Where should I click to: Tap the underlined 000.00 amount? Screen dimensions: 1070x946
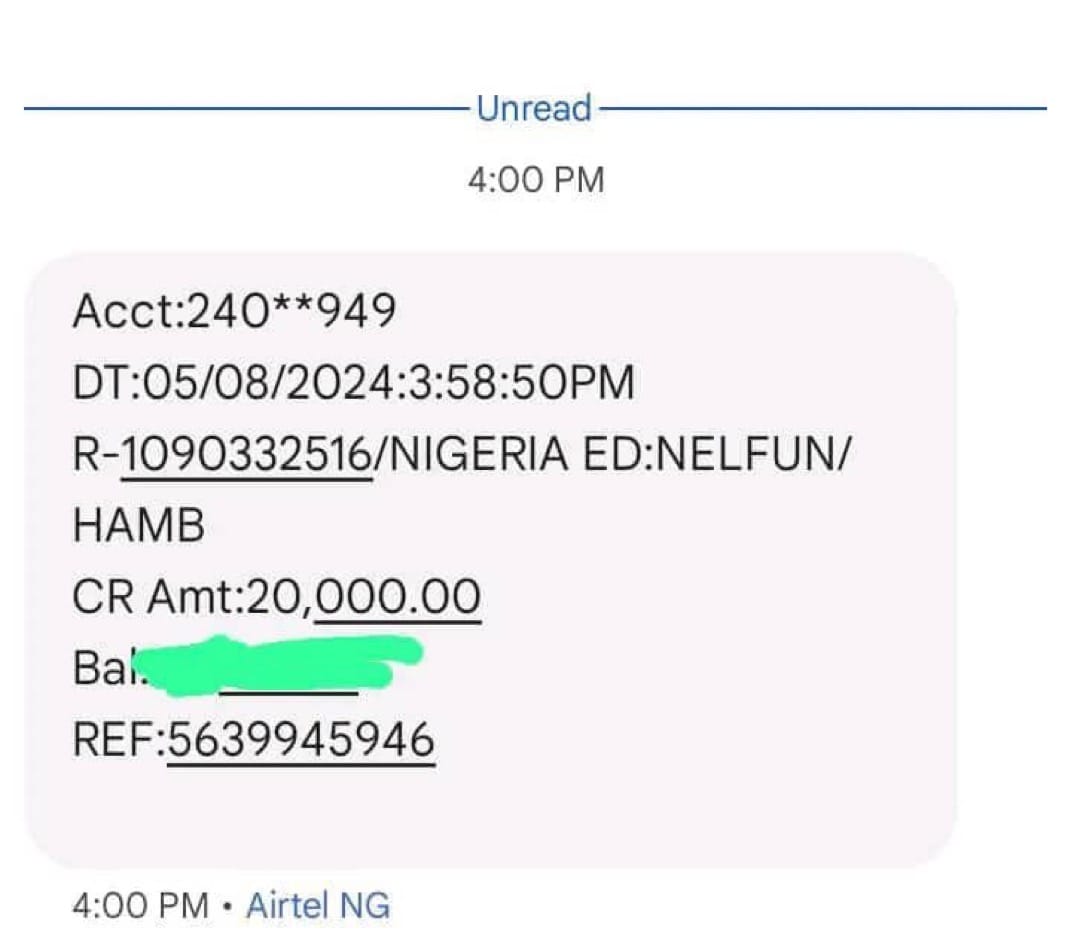(398, 597)
